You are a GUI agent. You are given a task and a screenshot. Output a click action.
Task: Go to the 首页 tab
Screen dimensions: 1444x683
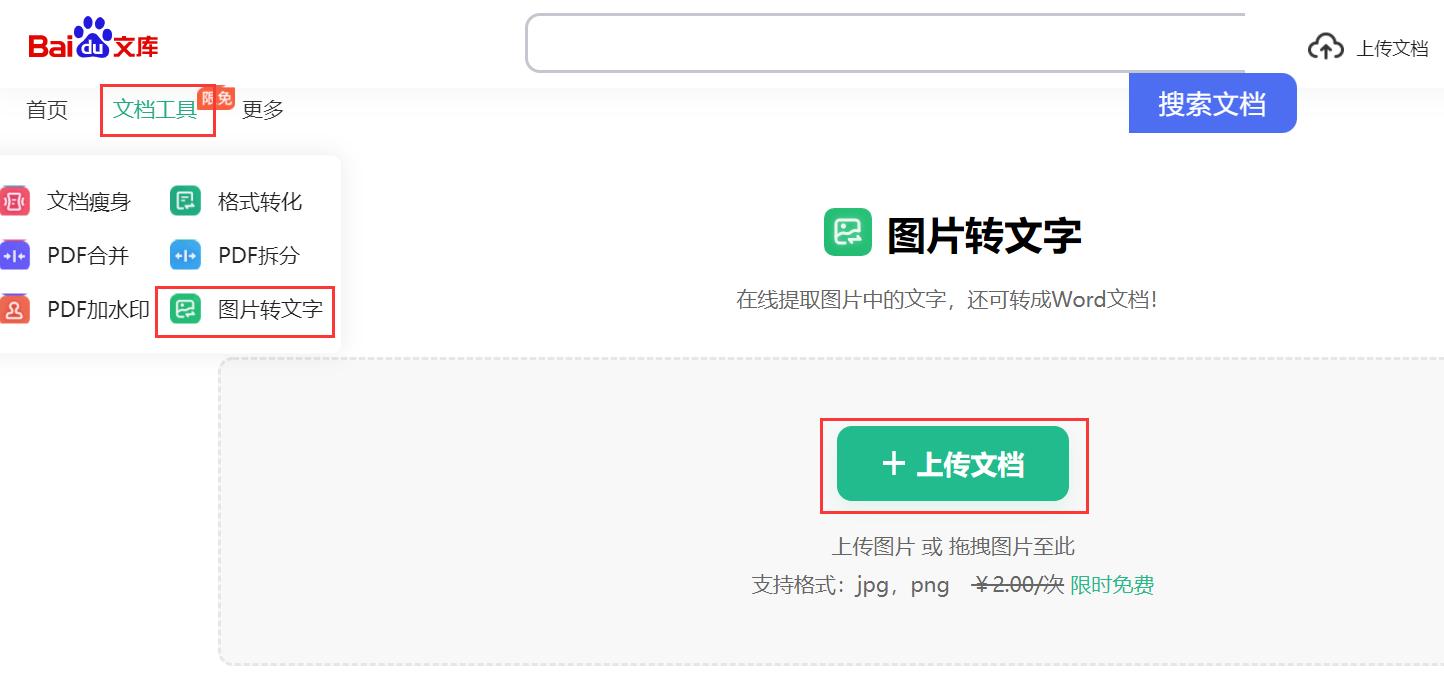coord(46,110)
